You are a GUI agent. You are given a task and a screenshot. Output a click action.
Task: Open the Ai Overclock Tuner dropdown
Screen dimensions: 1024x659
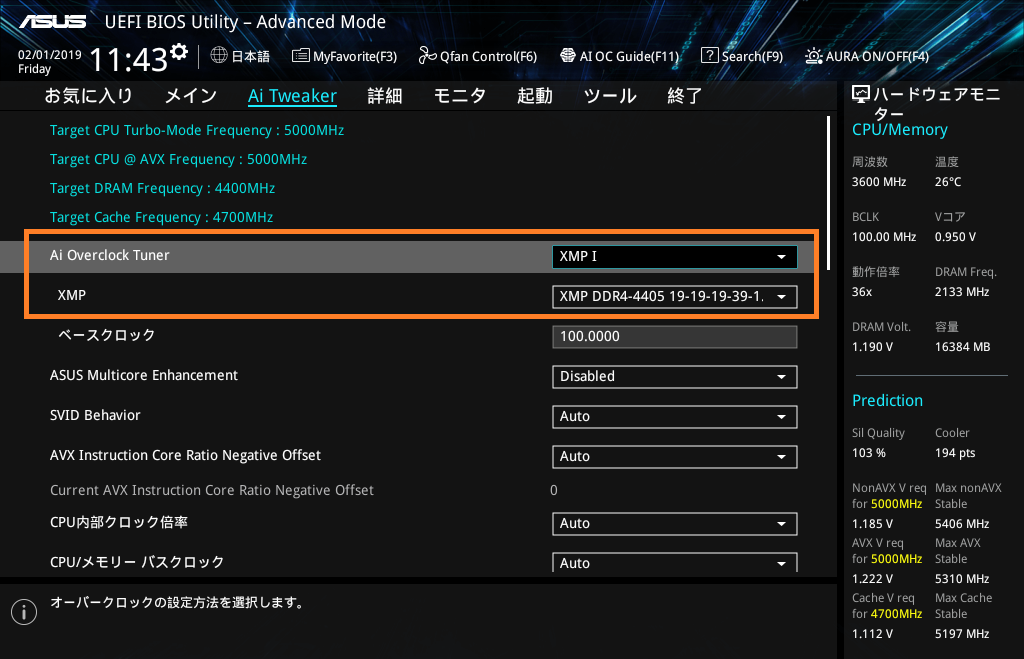675,257
